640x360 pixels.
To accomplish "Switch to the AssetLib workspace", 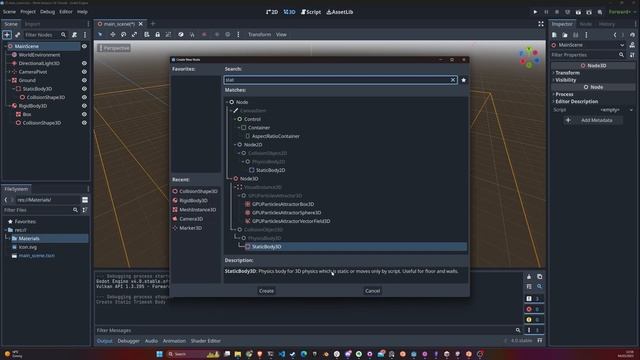I will (340, 12).
